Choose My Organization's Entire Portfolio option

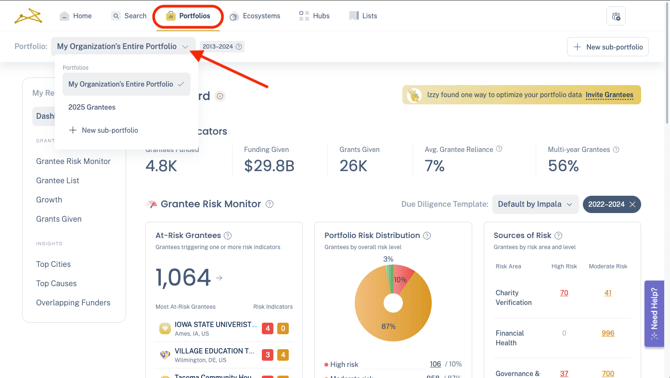click(126, 84)
